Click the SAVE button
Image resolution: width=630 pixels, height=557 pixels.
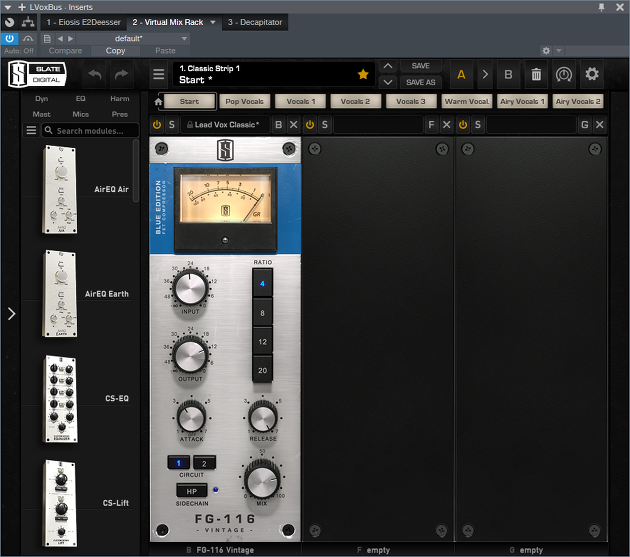421,66
